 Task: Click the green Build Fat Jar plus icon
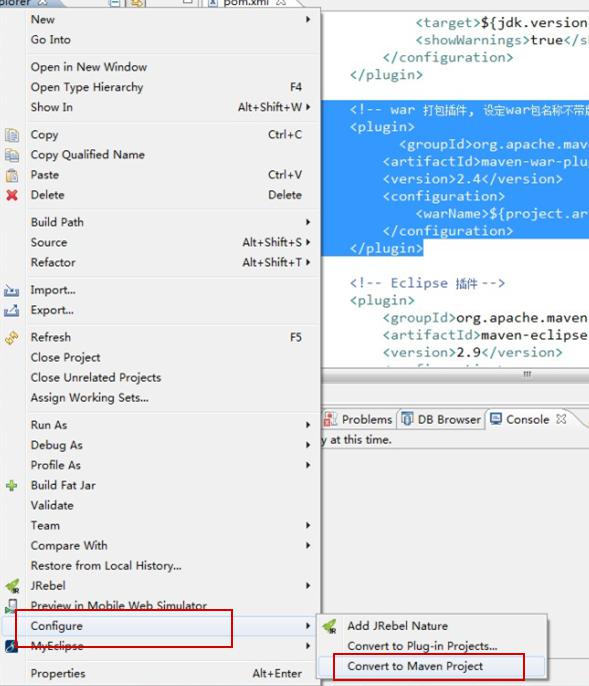pyautogui.click(x=12, y=485)
